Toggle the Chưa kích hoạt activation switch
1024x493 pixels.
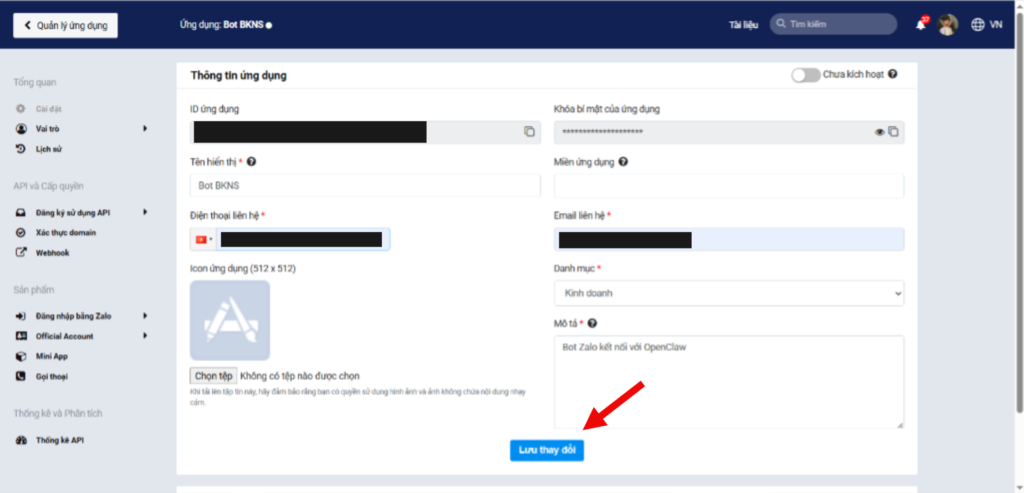805,75
